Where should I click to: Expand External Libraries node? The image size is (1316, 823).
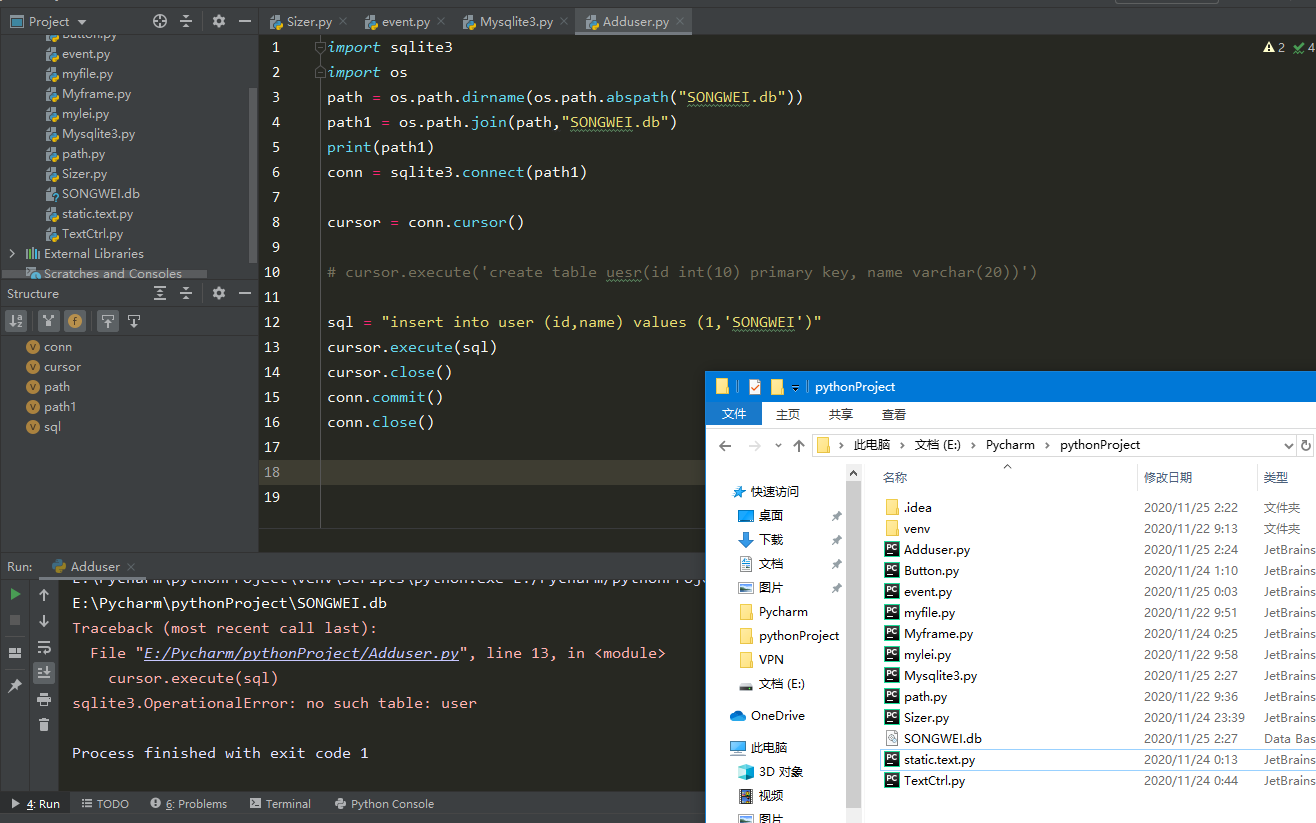[12, 254]
